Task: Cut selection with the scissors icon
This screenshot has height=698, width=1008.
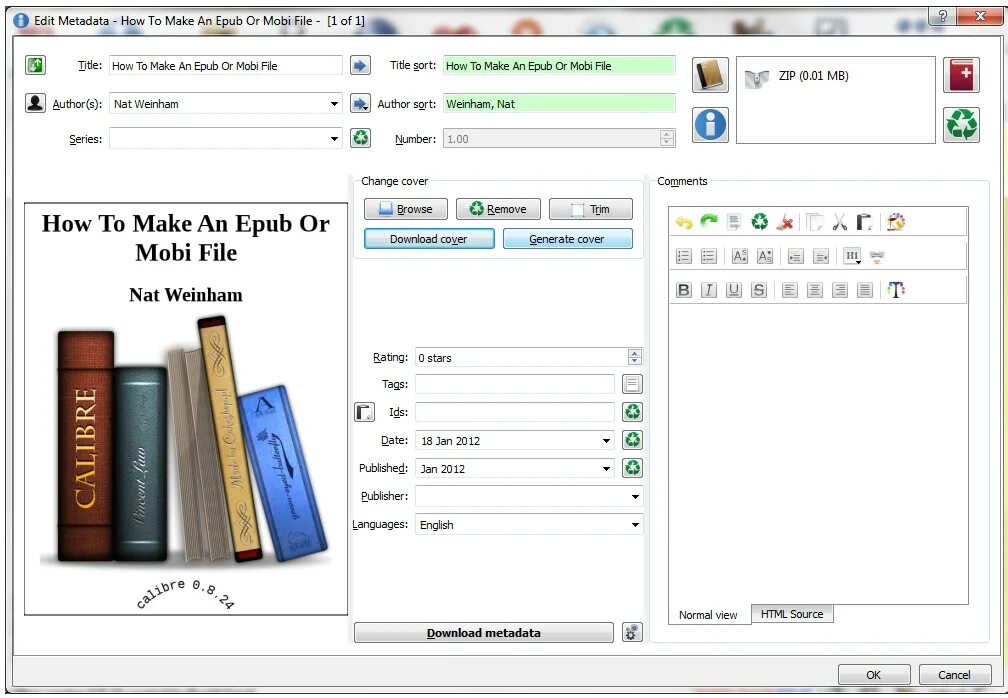Action: [x=839, y=222]
